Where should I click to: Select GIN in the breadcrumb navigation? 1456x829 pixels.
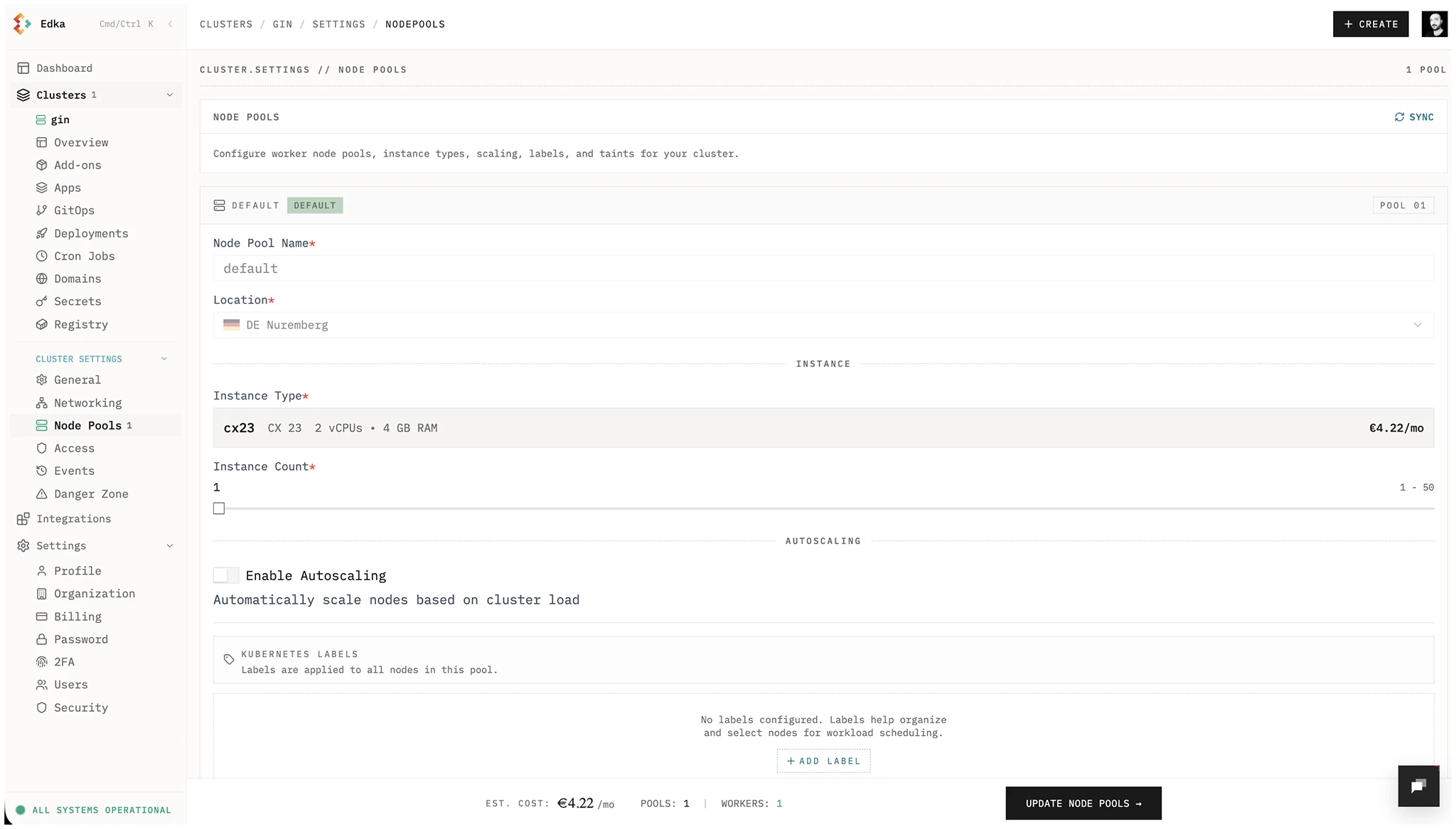[x=282, y=23]
